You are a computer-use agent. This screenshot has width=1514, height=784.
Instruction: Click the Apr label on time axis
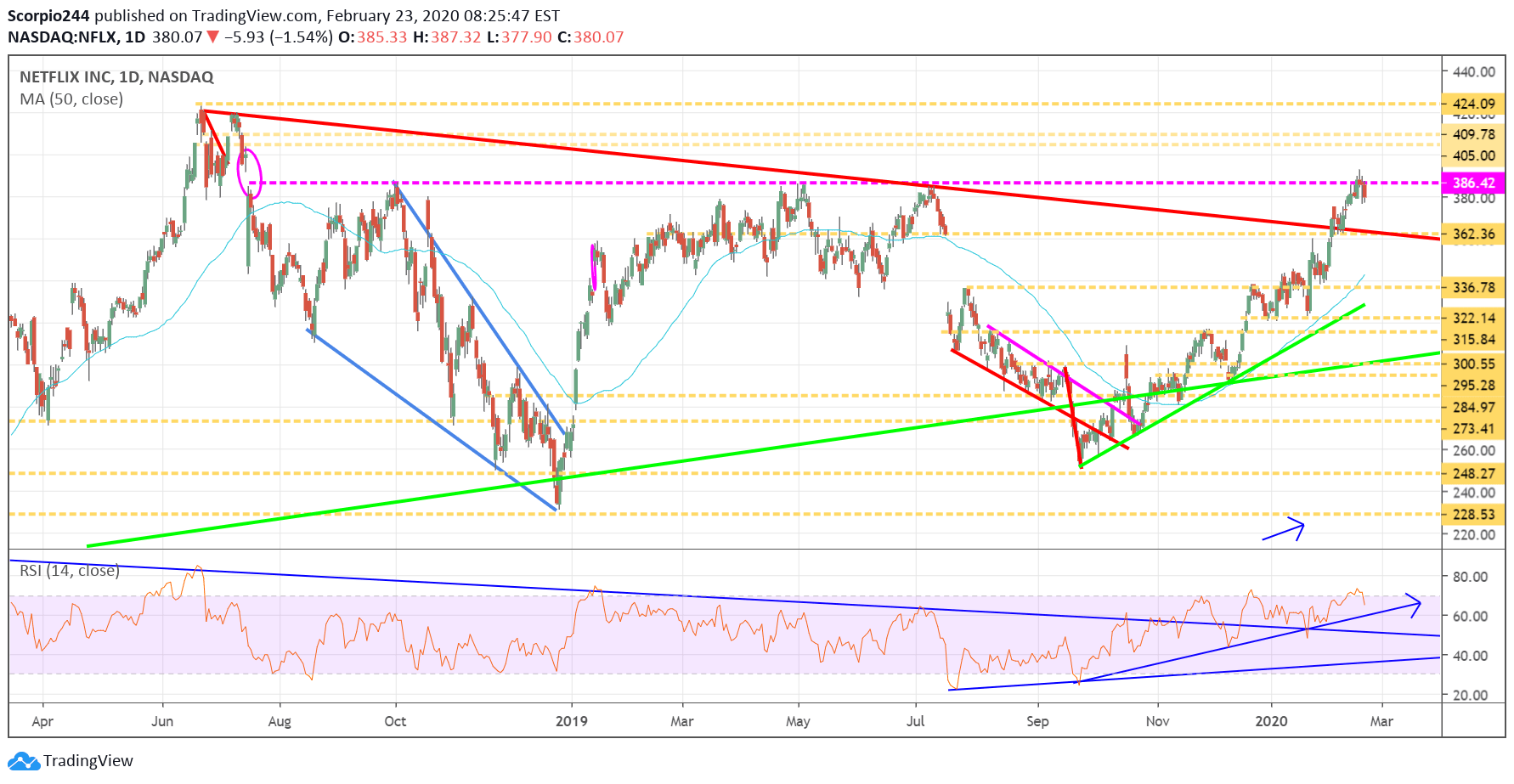pyautogui.click(x=42, y=721)
